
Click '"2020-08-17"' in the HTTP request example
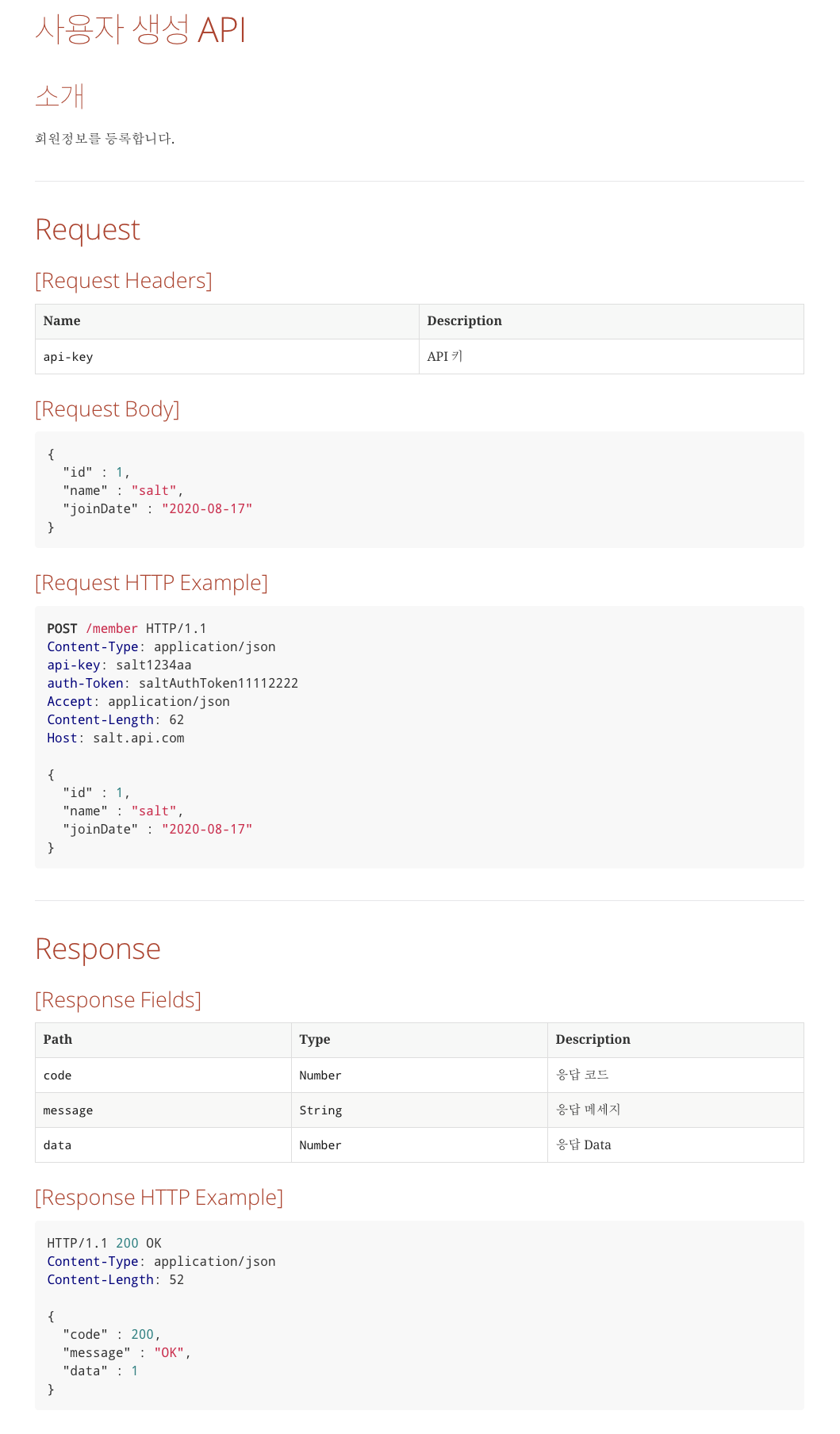tap(207, 830)
